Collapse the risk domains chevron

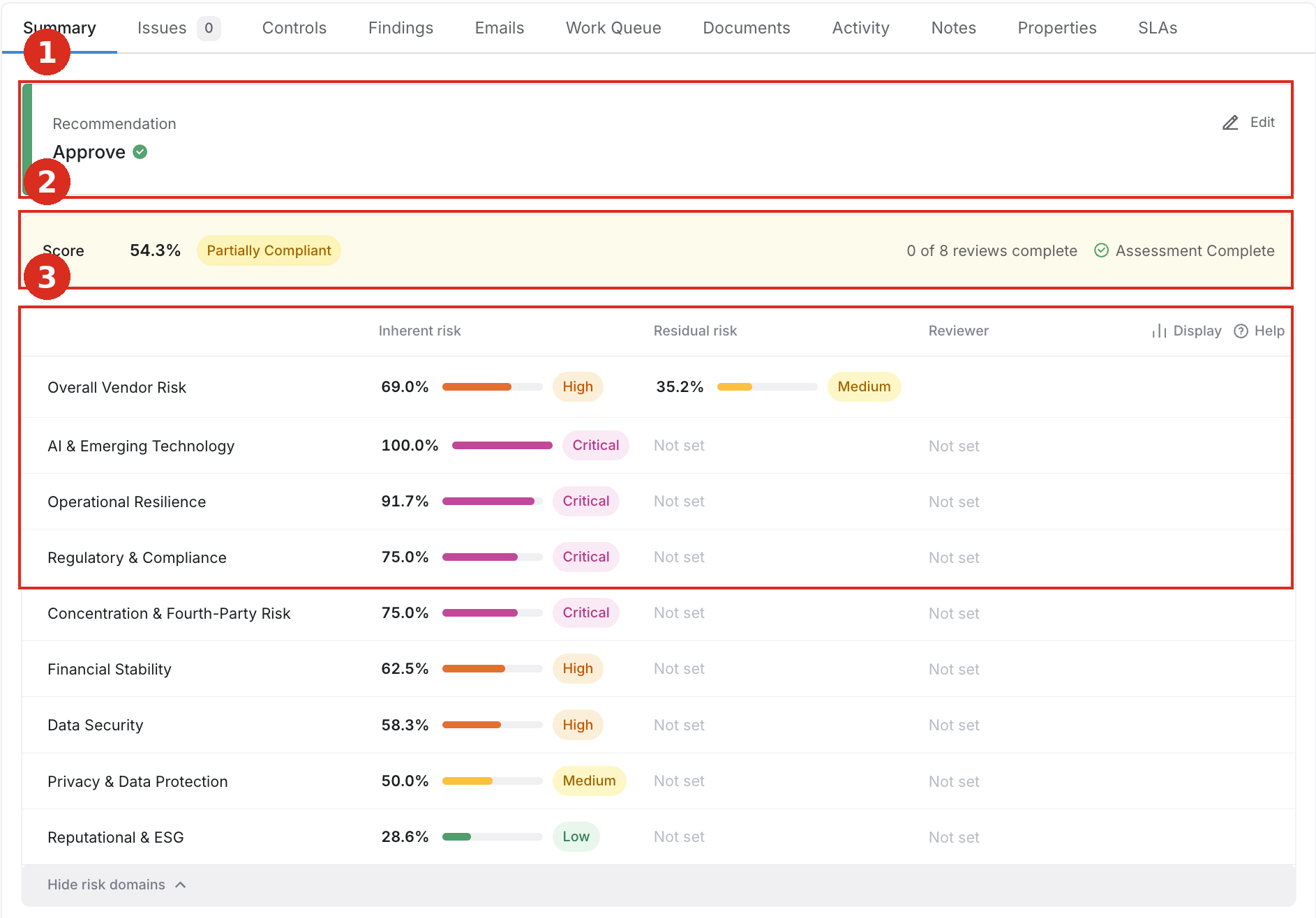(181, 885)
